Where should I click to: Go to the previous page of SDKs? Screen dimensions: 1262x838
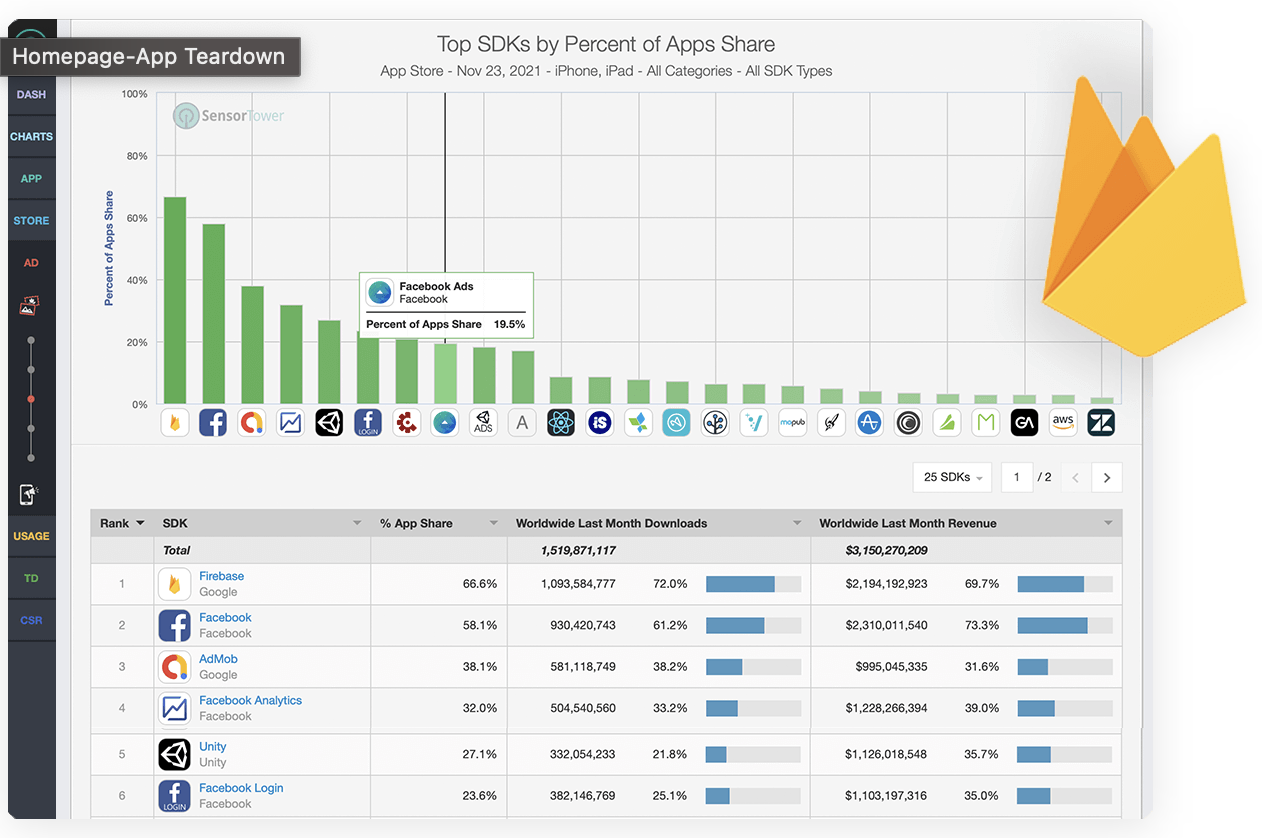[1076, 478]
